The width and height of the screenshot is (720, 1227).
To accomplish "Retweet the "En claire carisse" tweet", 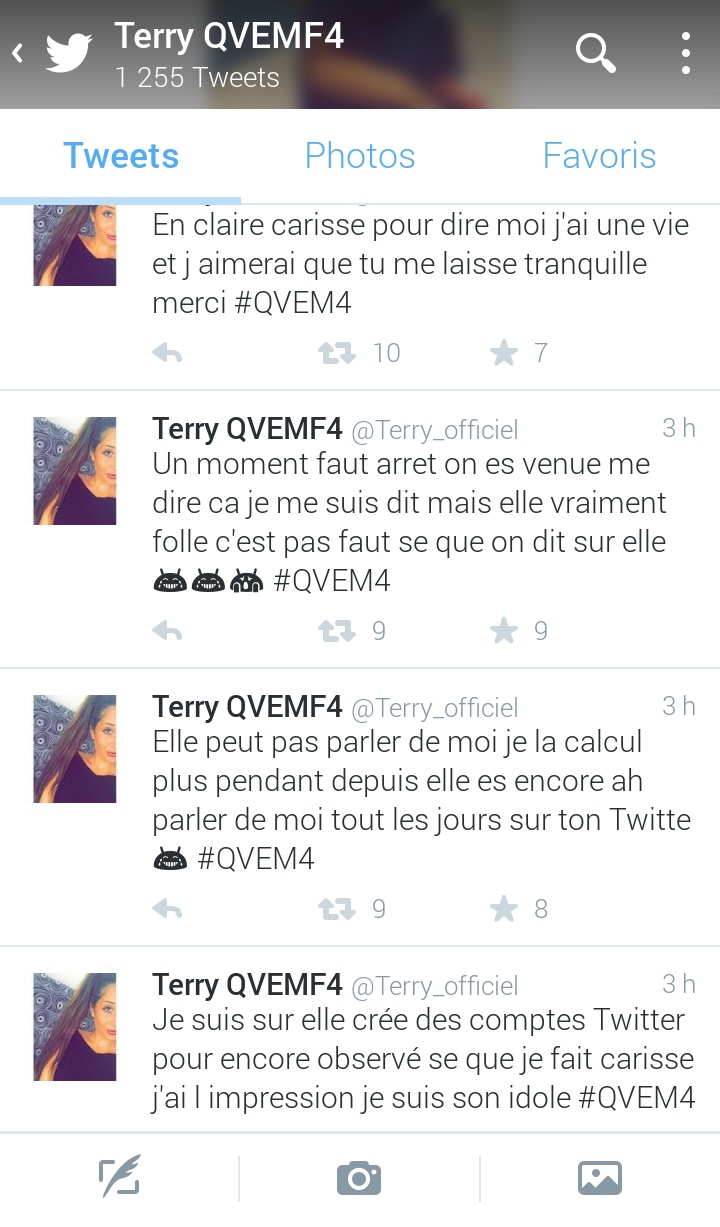I will click(337, 353).
